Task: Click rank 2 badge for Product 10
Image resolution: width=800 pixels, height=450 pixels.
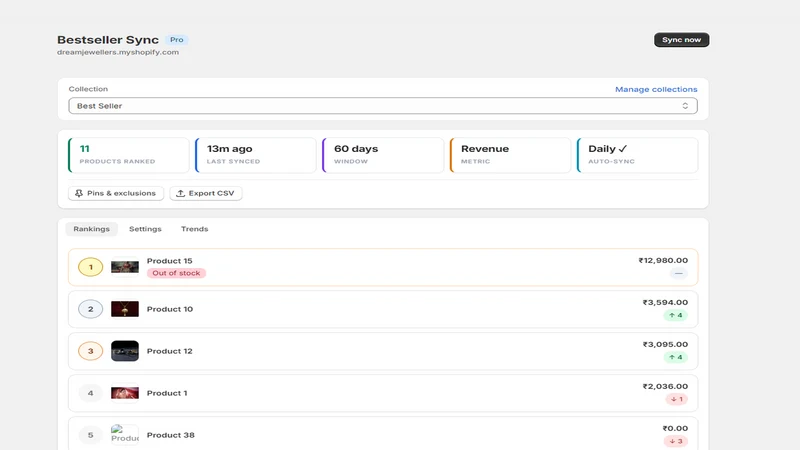Action: (x=90, y=309)
